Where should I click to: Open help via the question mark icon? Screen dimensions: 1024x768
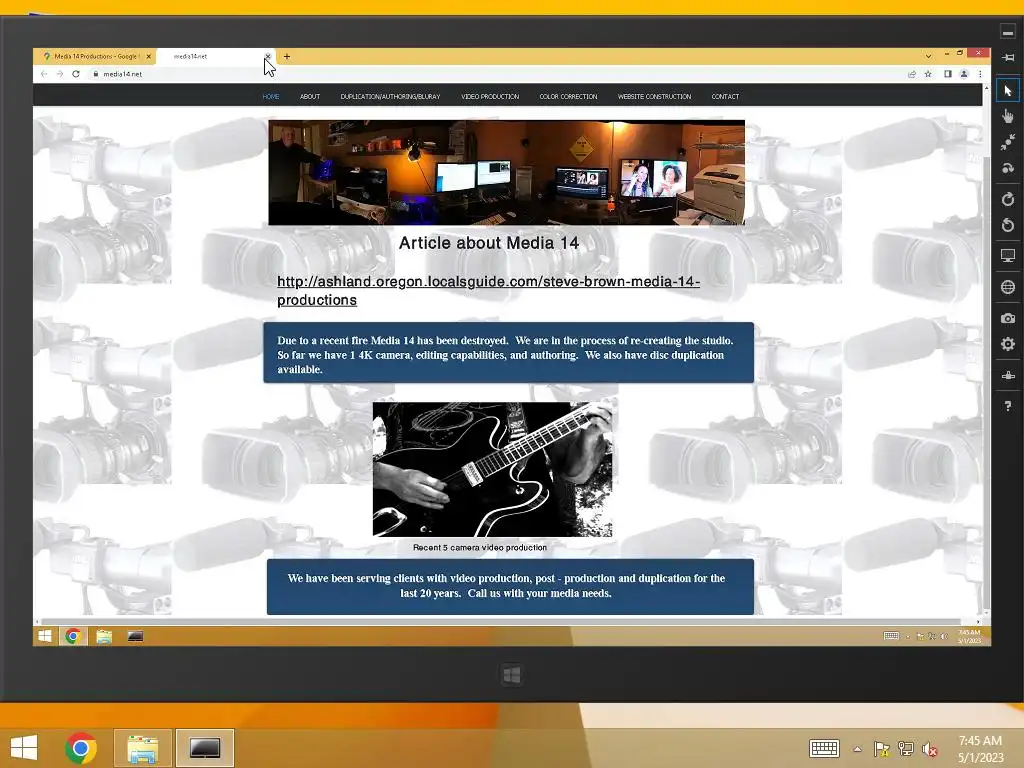click(1008, 406)
